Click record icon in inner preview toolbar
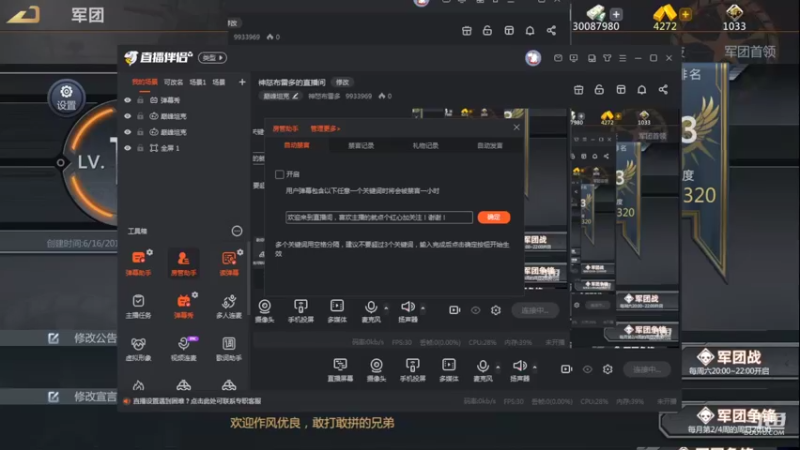The height and width of the screenshot is (450, 800). (455, 310)
